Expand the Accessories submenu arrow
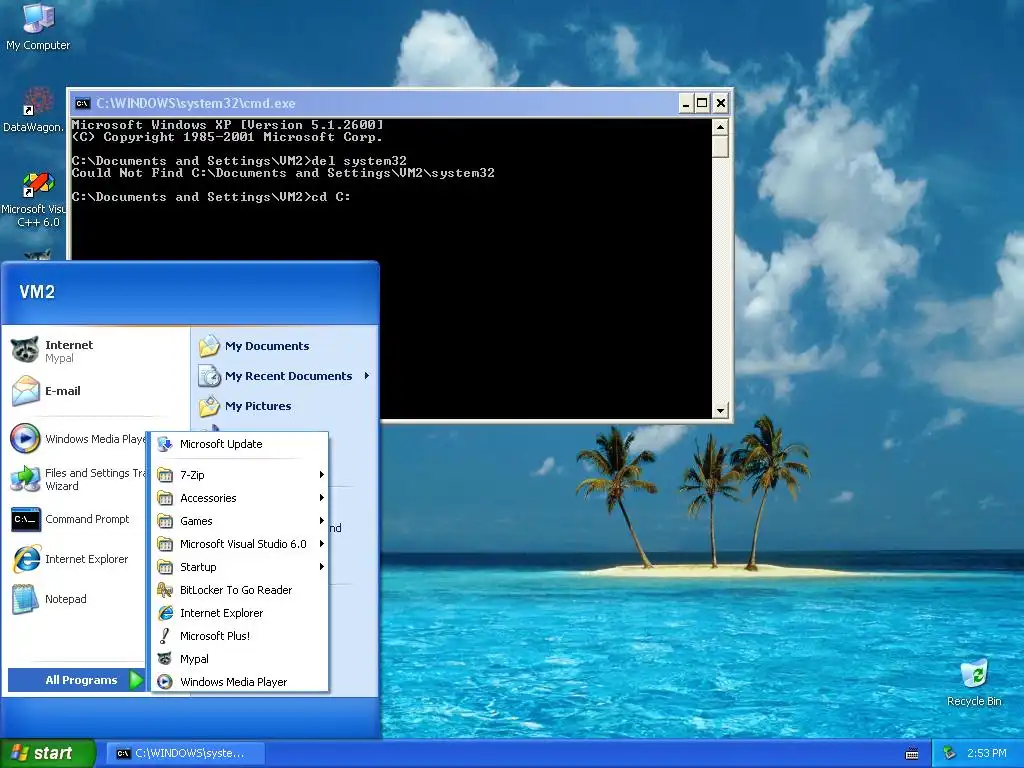Image resolution: width=1024 pixels, height=768 pixels. pyautogui.click(x=321, y=498)
